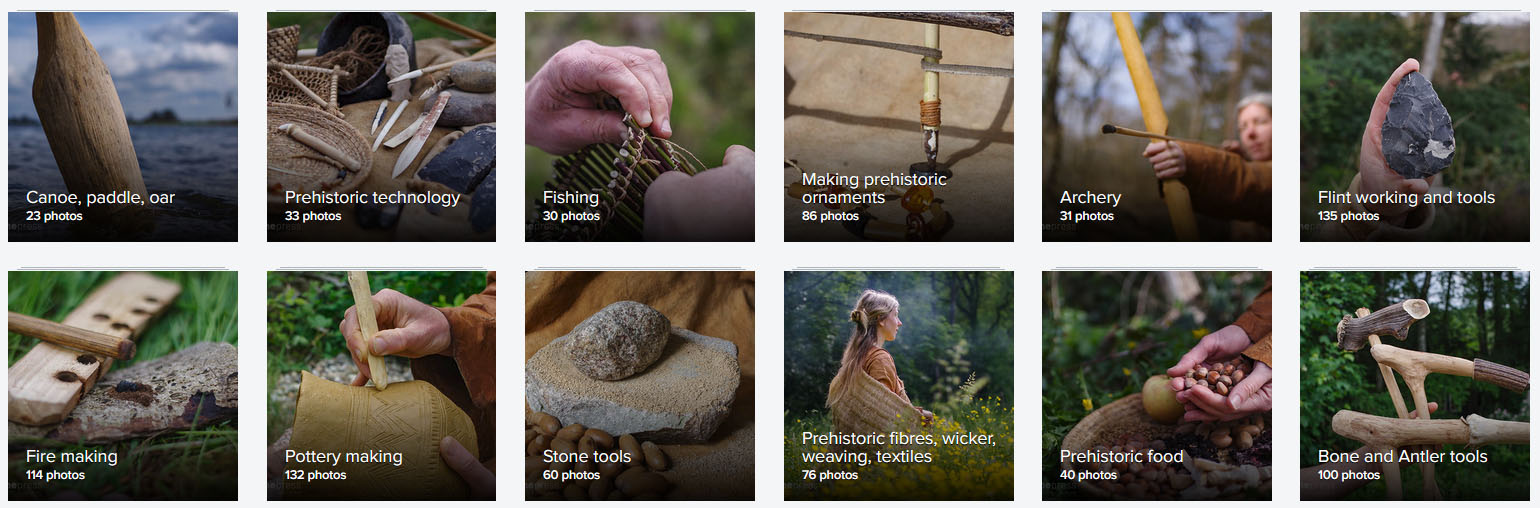The width and height of the screenshot is (1540, 508).
Task: Click the '86 photos' count label
Action: pyautogui.click(x=830, y=216)
